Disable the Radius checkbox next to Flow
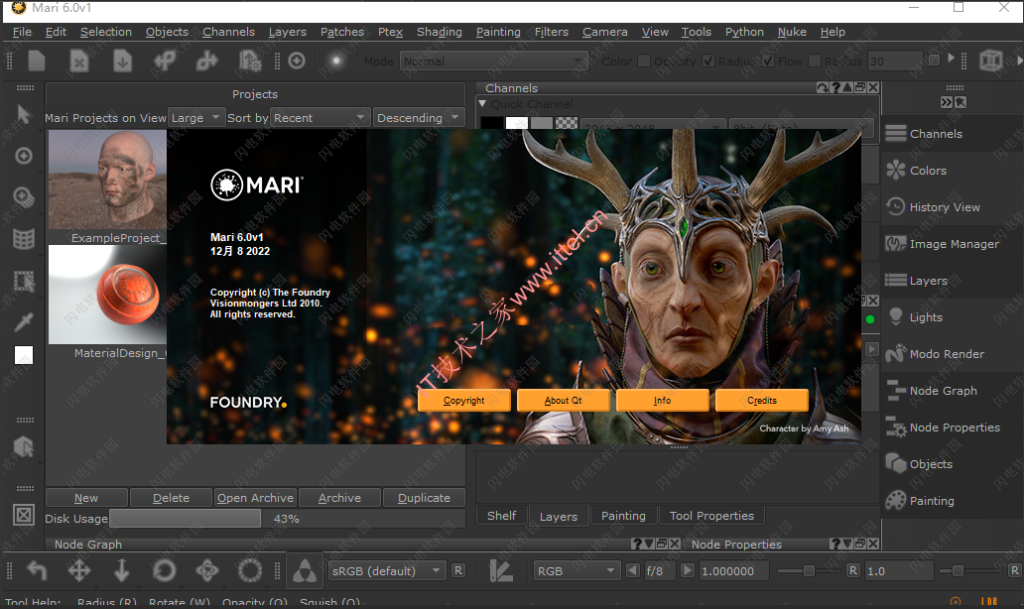This screenshot has height=609, width=1024. coord(707,60)
